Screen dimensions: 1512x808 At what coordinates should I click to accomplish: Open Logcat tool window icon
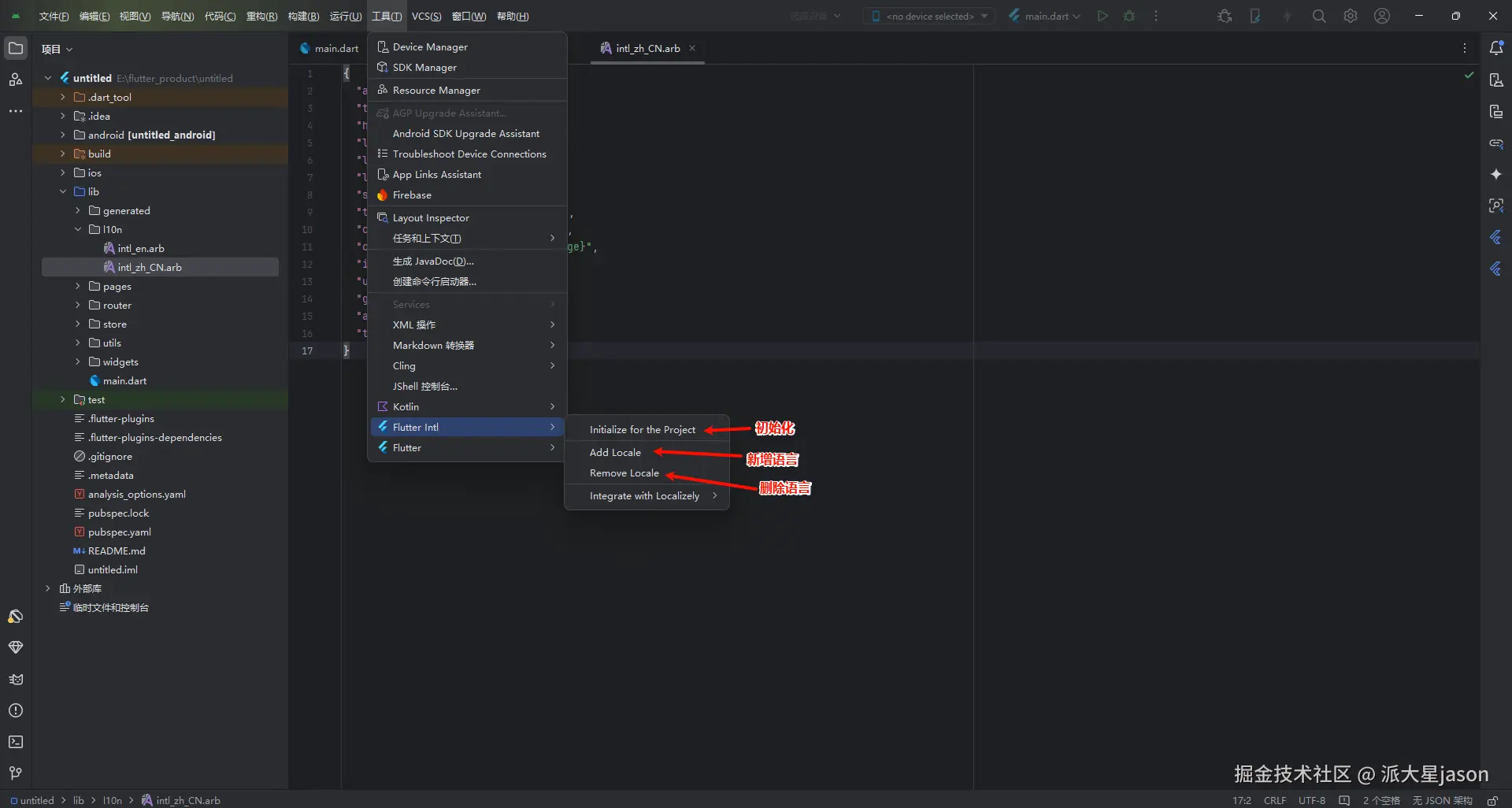pos(16,679)
